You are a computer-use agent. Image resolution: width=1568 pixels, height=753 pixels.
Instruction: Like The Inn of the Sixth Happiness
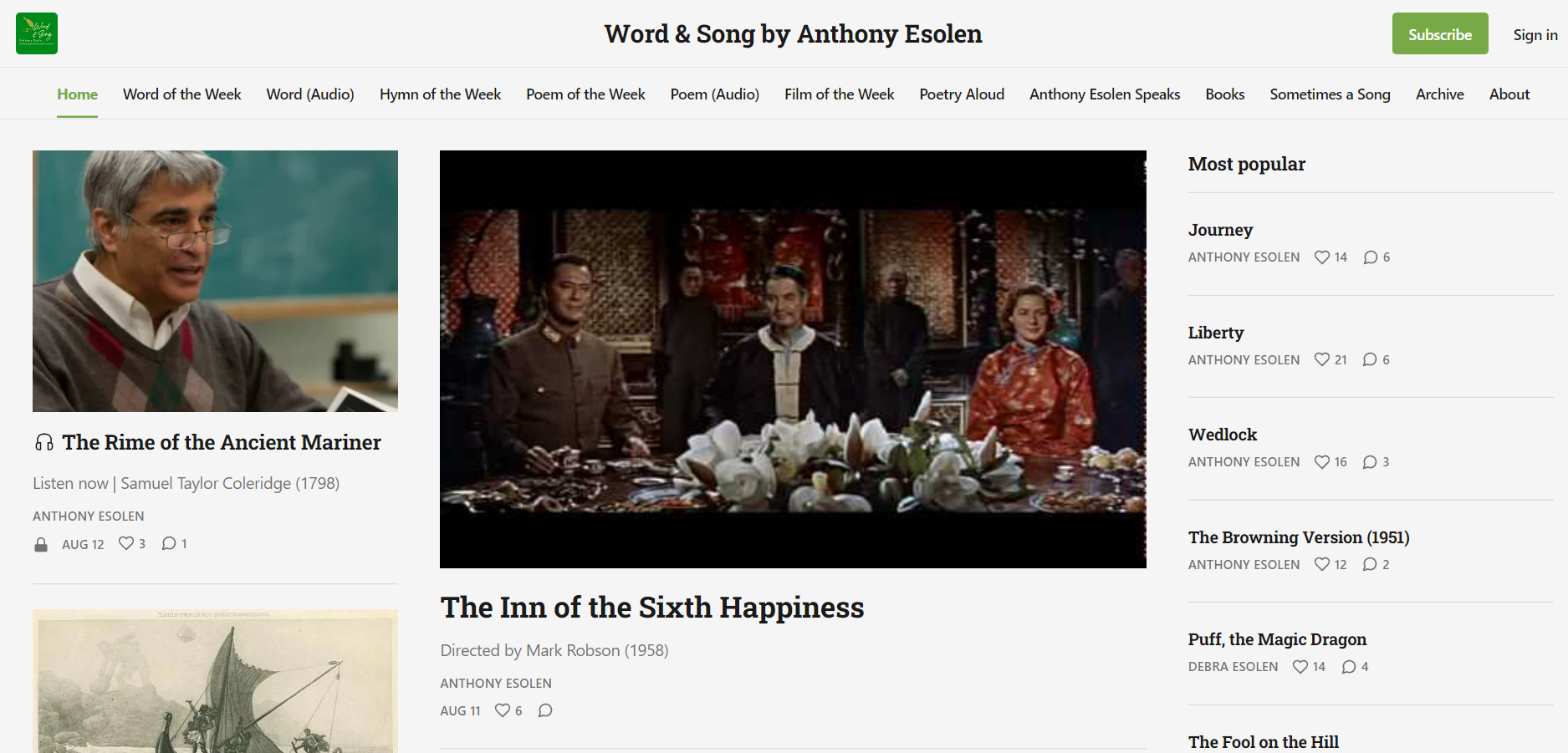pos(508,710)
